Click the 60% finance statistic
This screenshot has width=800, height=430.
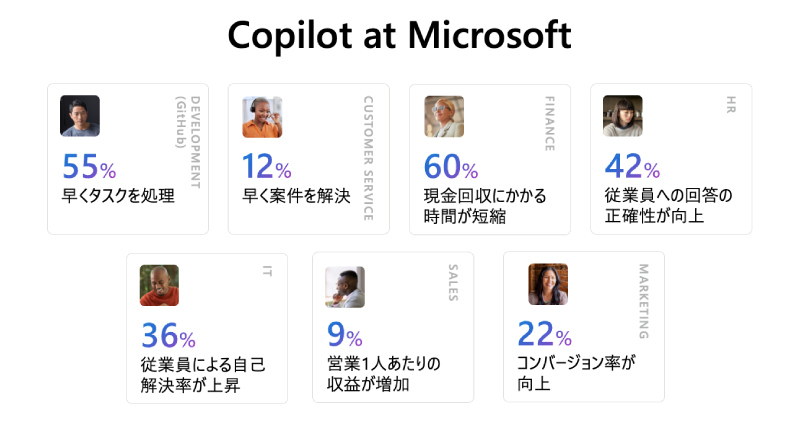coord(451,166)
